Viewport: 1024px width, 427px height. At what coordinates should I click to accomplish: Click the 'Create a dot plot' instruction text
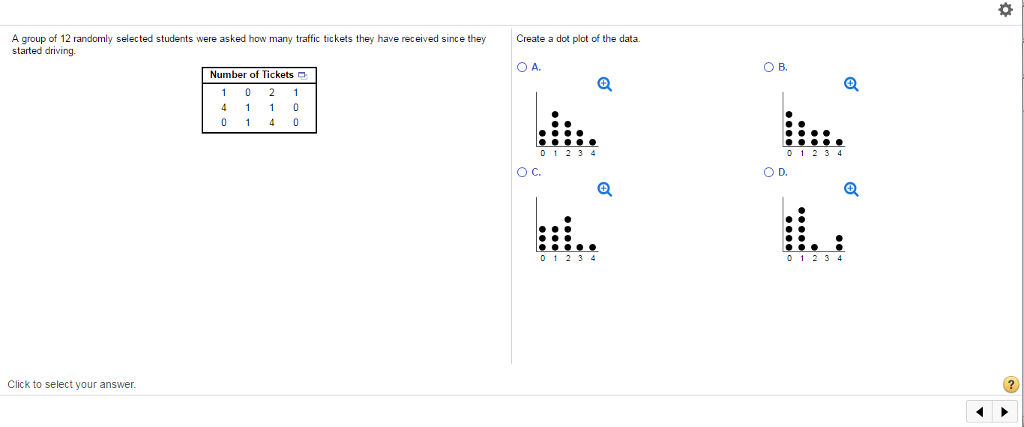point(579,39)
